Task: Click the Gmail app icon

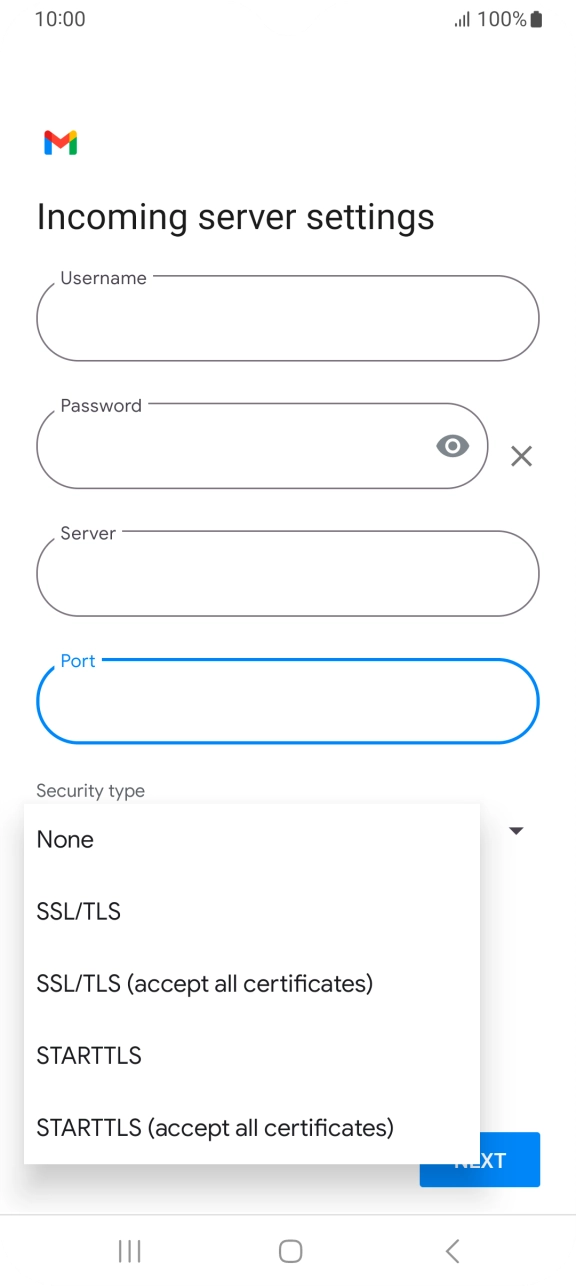Action: pyautogui.click(x=60, y=143)
